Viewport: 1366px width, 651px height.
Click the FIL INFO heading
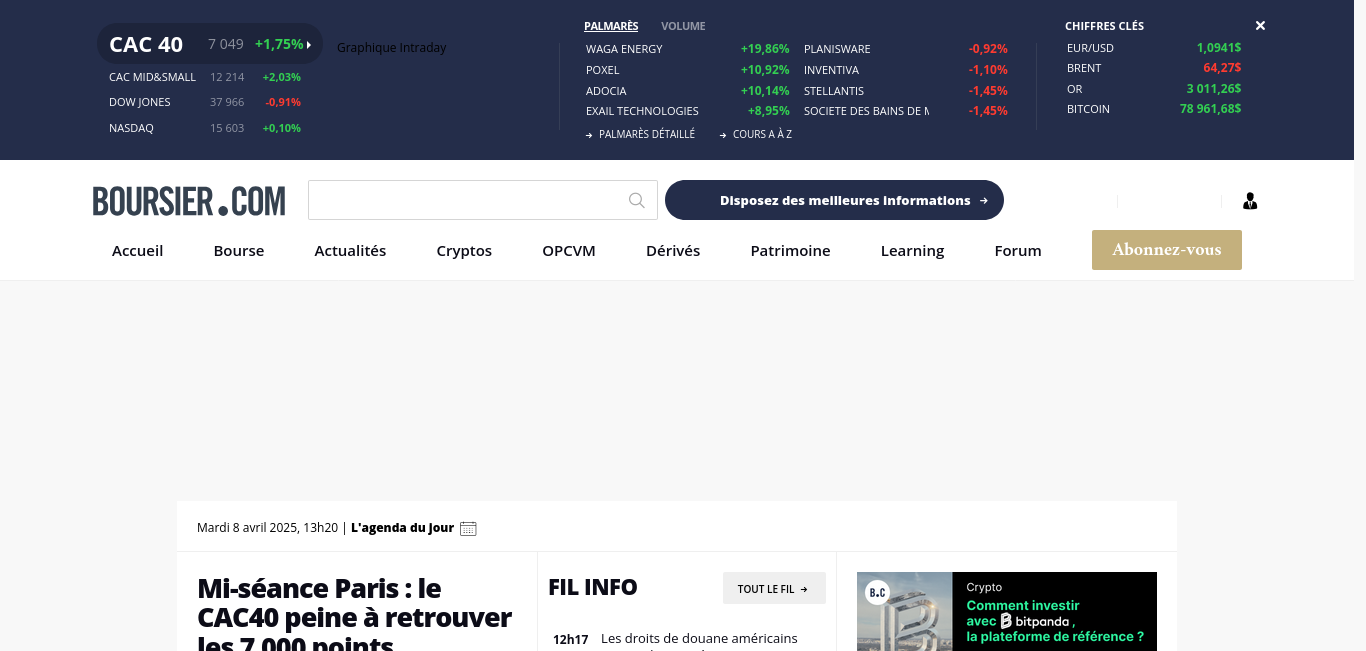[593, 587]
